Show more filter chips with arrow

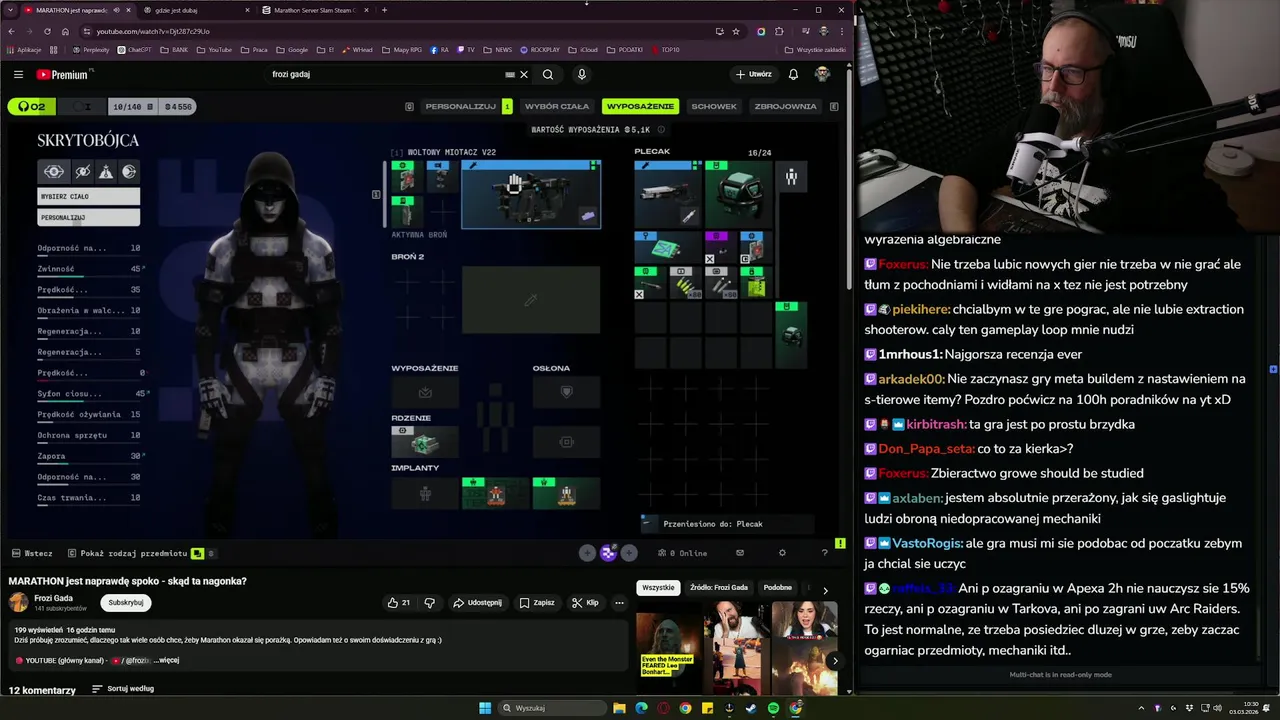(x=825, y=589)
